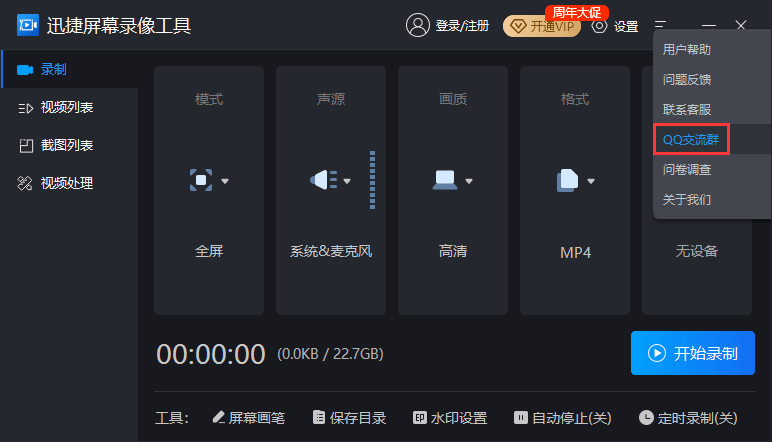Image resolution: width=772 pixels, height=442 pixels.
Task: Open the settings gear icon
Action: (600, 26)
